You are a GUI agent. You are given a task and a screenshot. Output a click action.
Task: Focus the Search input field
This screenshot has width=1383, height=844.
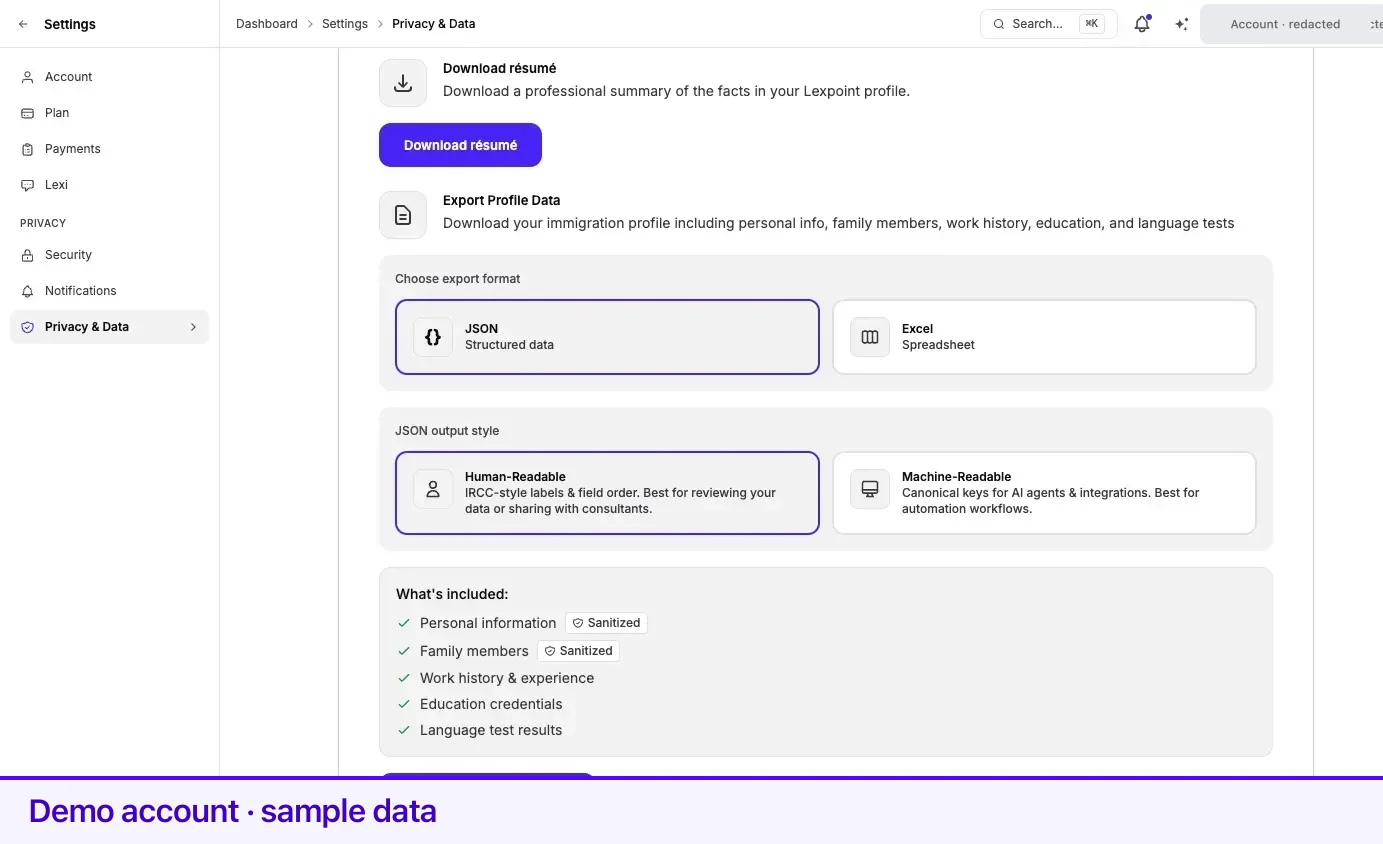pyautogui.click(x=1048, y=24)
